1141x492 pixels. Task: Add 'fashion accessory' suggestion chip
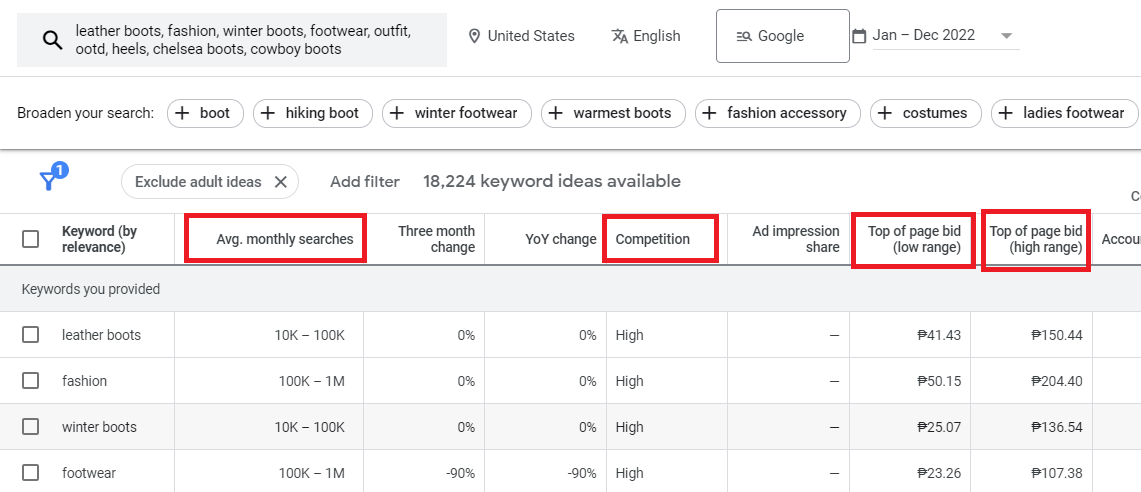point(778,113)
